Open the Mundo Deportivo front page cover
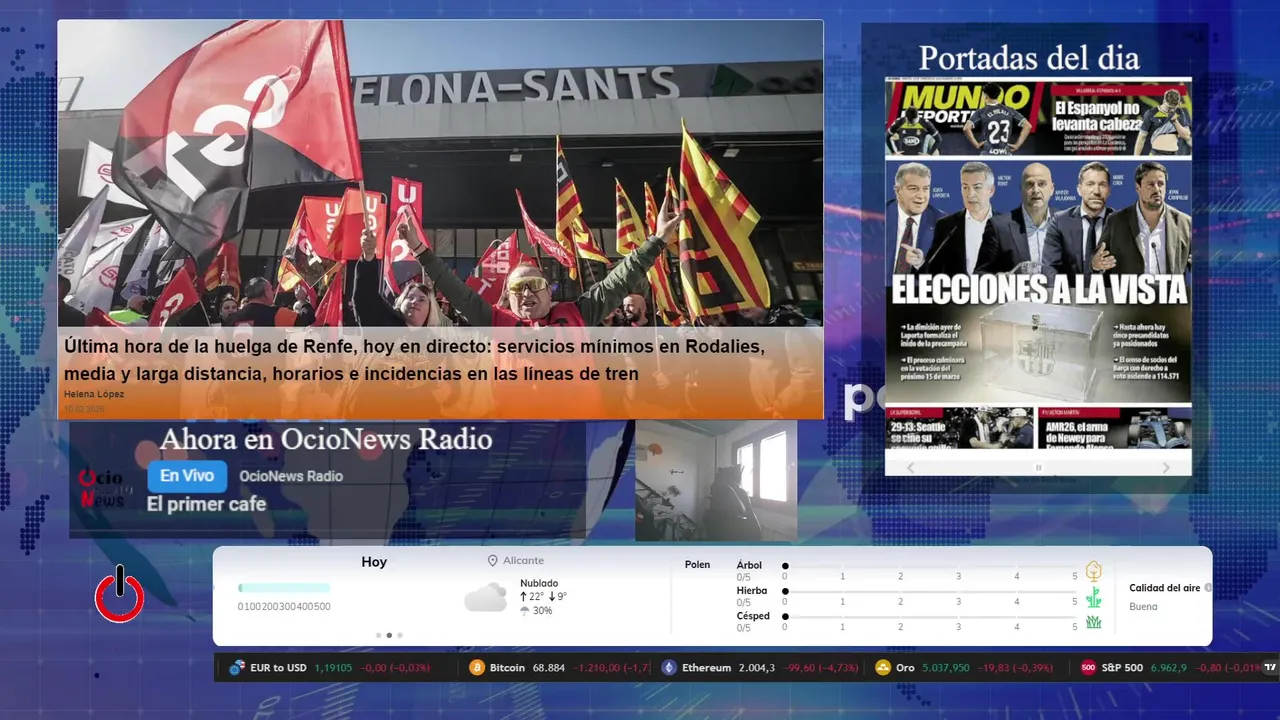1280x720 pixels. click(x=1038, y=265)
